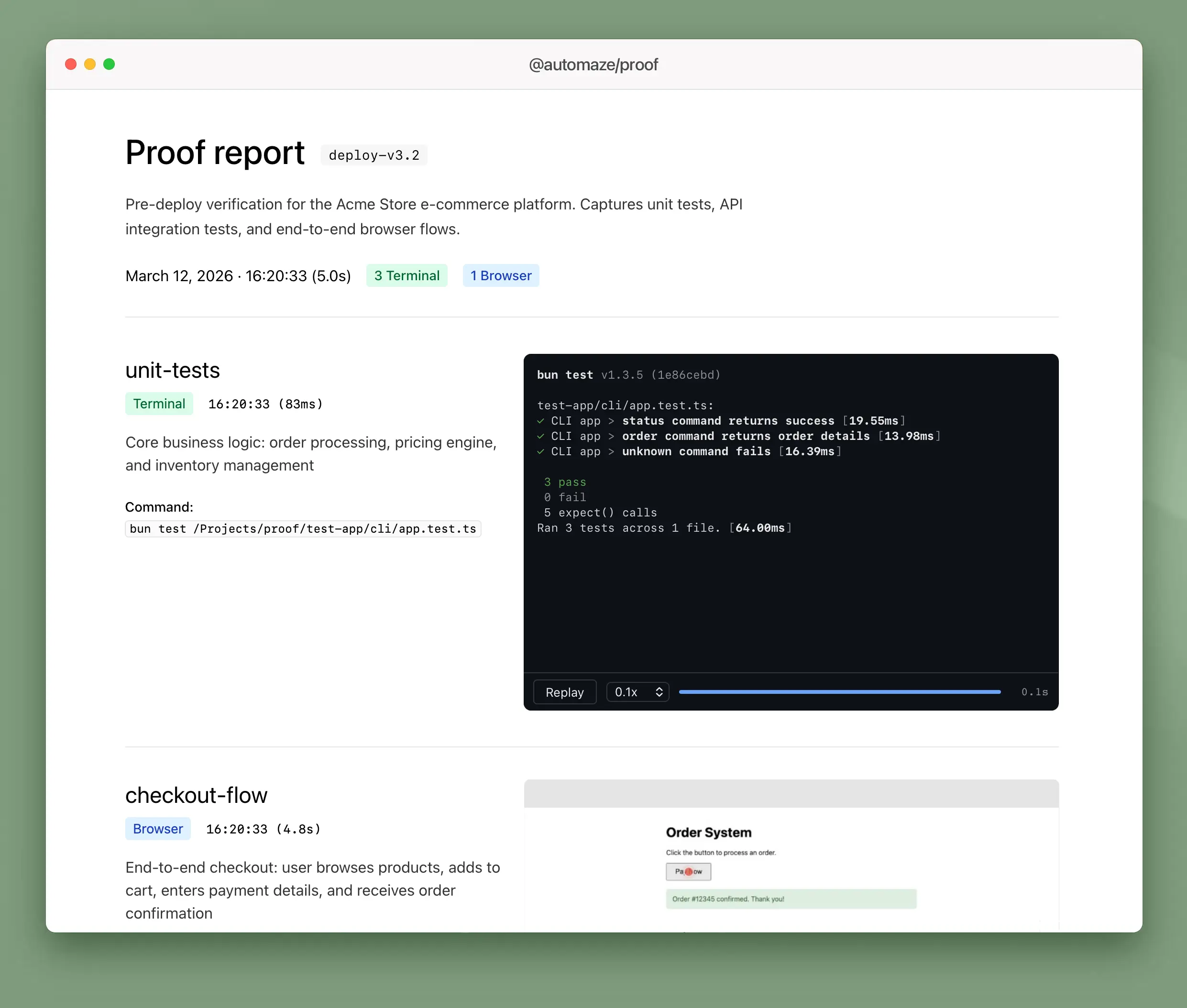The height and width of the screenshot is (1008, 1187).
Task: Click the blue Browser badge under checkout-flow
Action: (158, 829)
